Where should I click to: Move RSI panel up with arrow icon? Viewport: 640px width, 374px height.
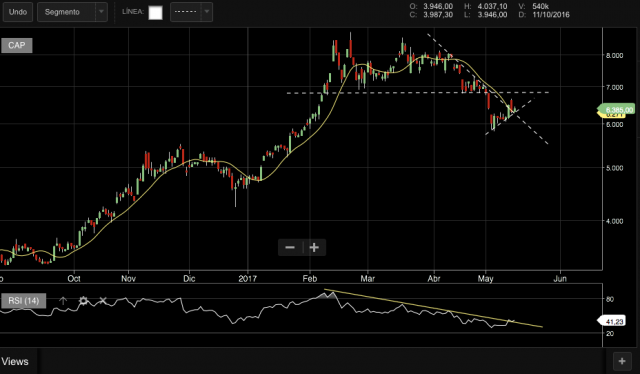[x=63, y=301]
